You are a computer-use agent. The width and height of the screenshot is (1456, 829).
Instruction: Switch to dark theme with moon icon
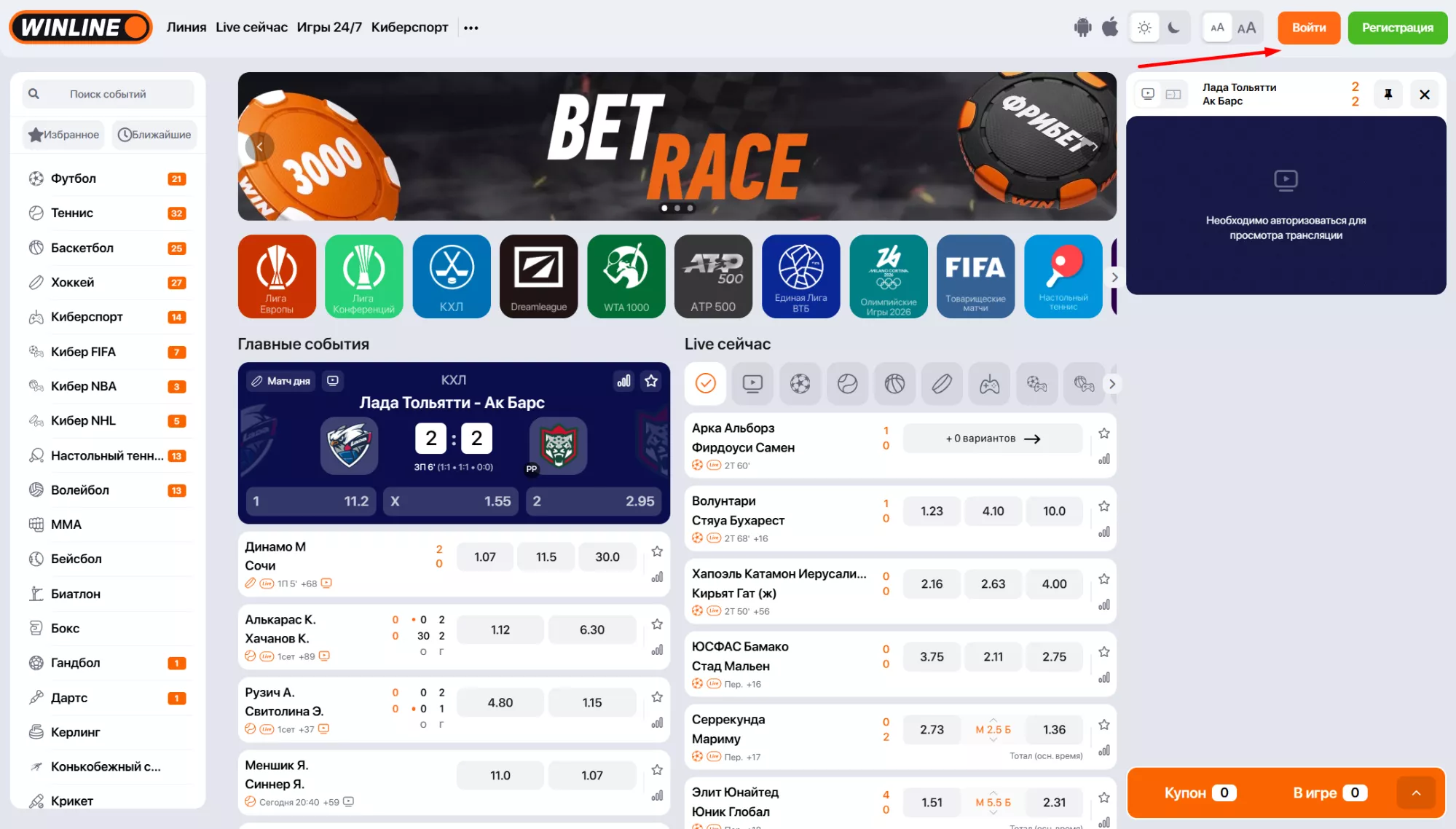[1173, 28]
